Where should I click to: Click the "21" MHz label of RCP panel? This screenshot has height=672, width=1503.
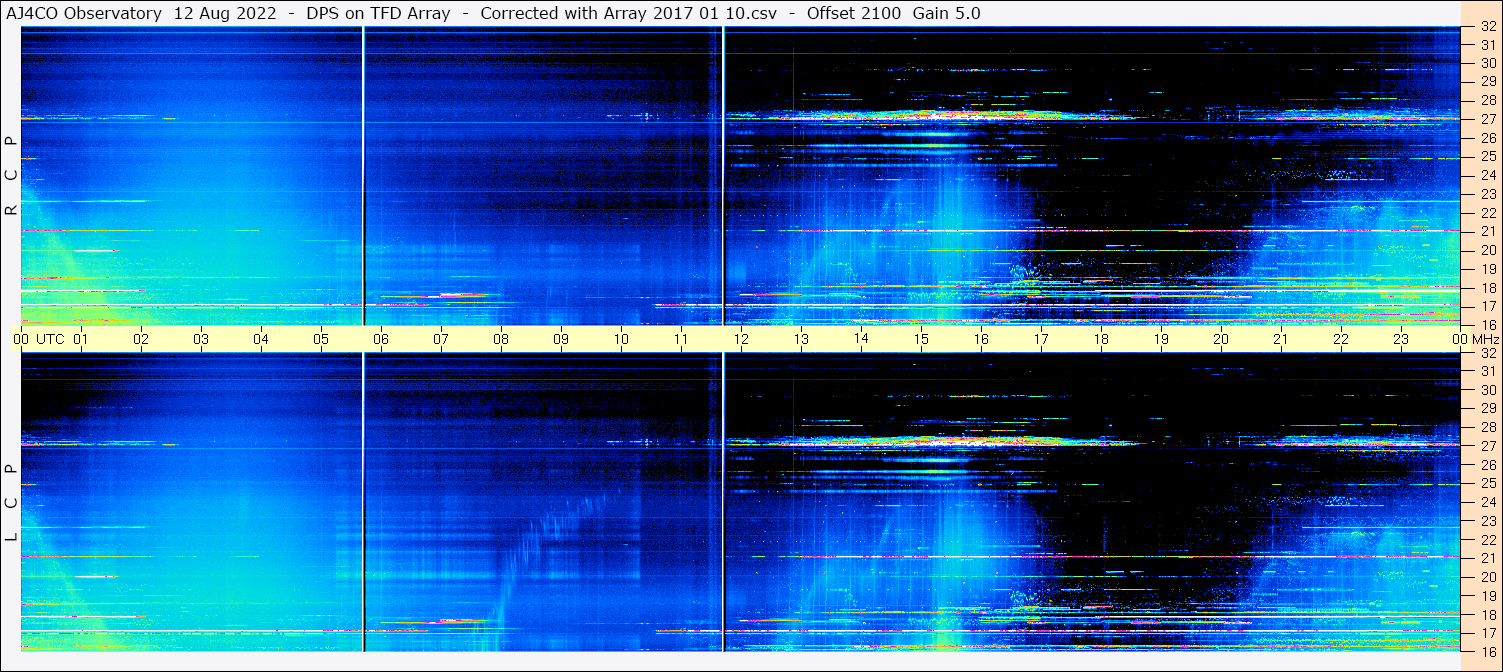point(1488,231)
